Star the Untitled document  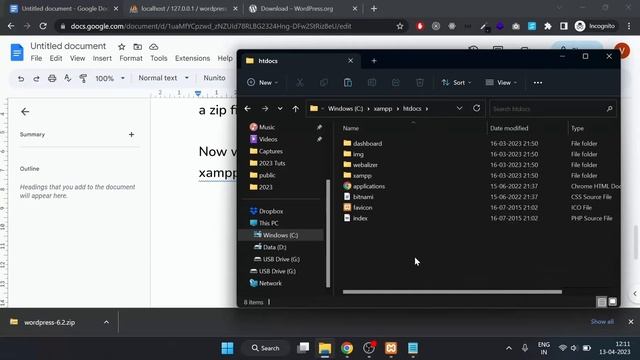pos(122,47)
